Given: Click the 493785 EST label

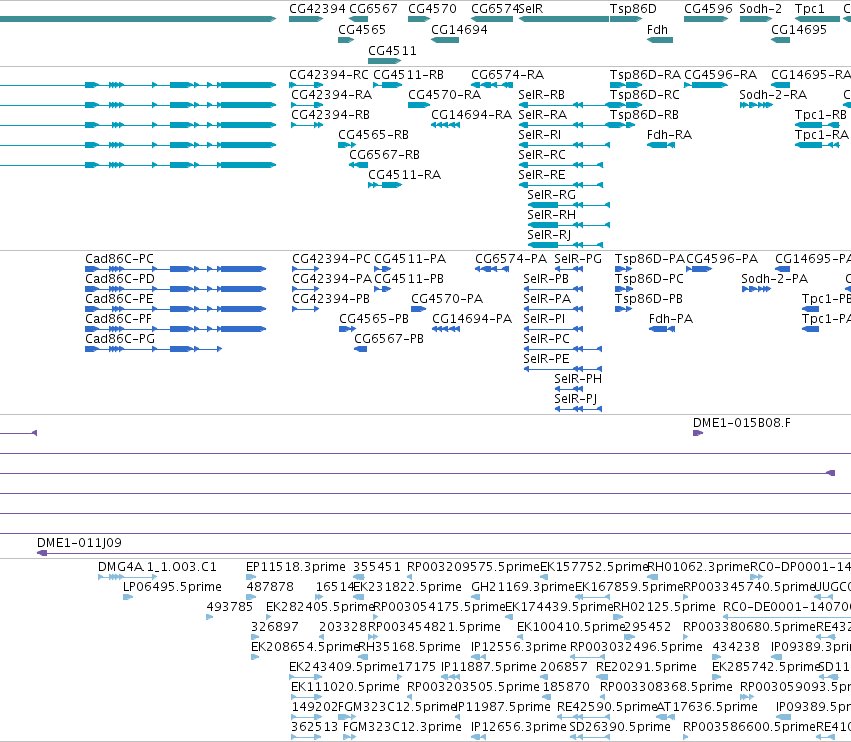Looking at the screenshot, I should (230, 607).
